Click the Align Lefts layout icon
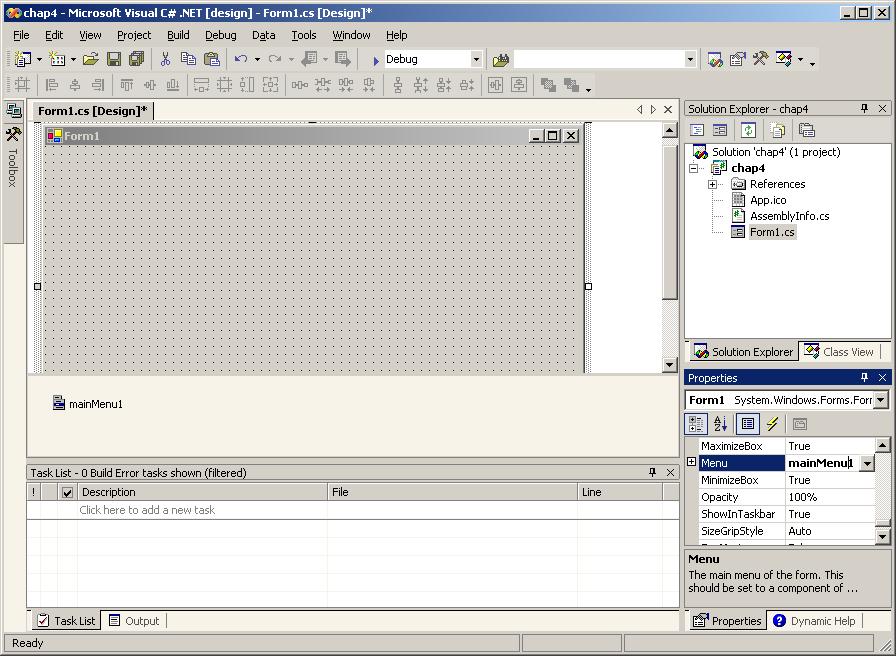Screen dimensions: 896x656 [x=51, y=85]
